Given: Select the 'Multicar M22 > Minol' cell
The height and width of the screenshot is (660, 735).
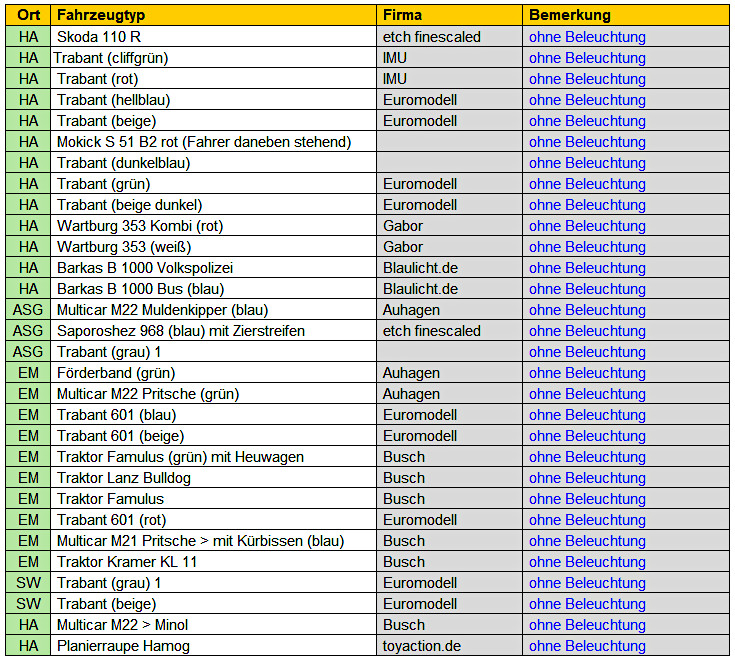Looking at the screenshot, I should [213, 625].
